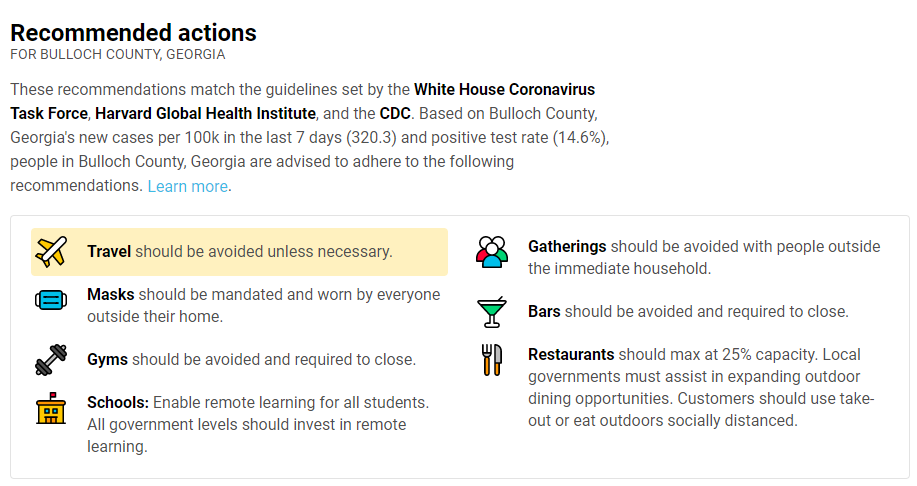Click the airplane Travel icon
The height and width of the screenshot is (486, 917).
51,251
